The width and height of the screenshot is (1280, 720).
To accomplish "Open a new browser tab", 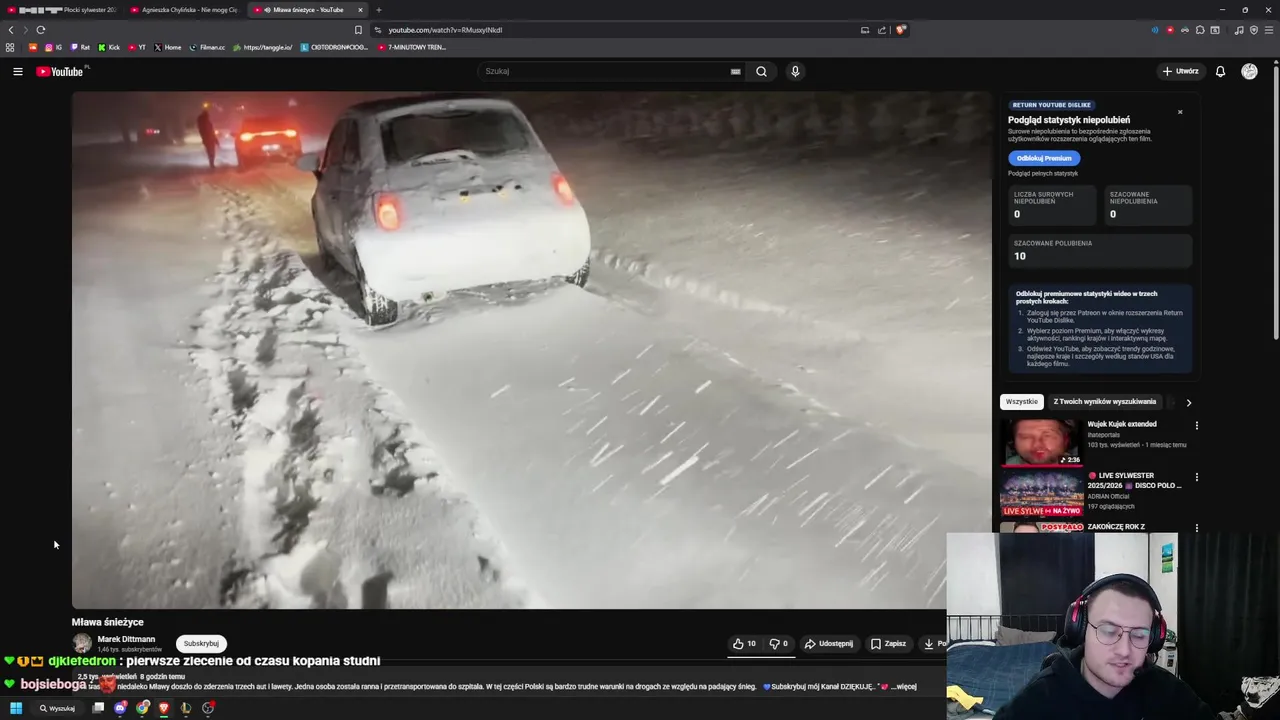I will (379, 10).
